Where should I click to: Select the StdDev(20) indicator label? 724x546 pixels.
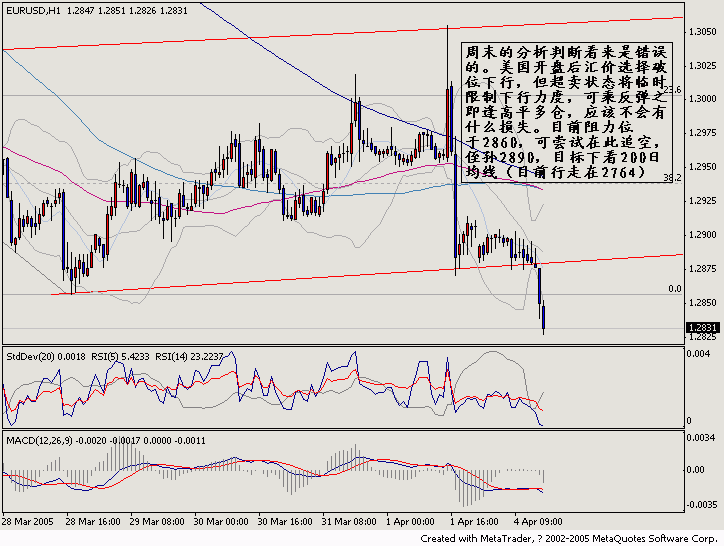46,357
